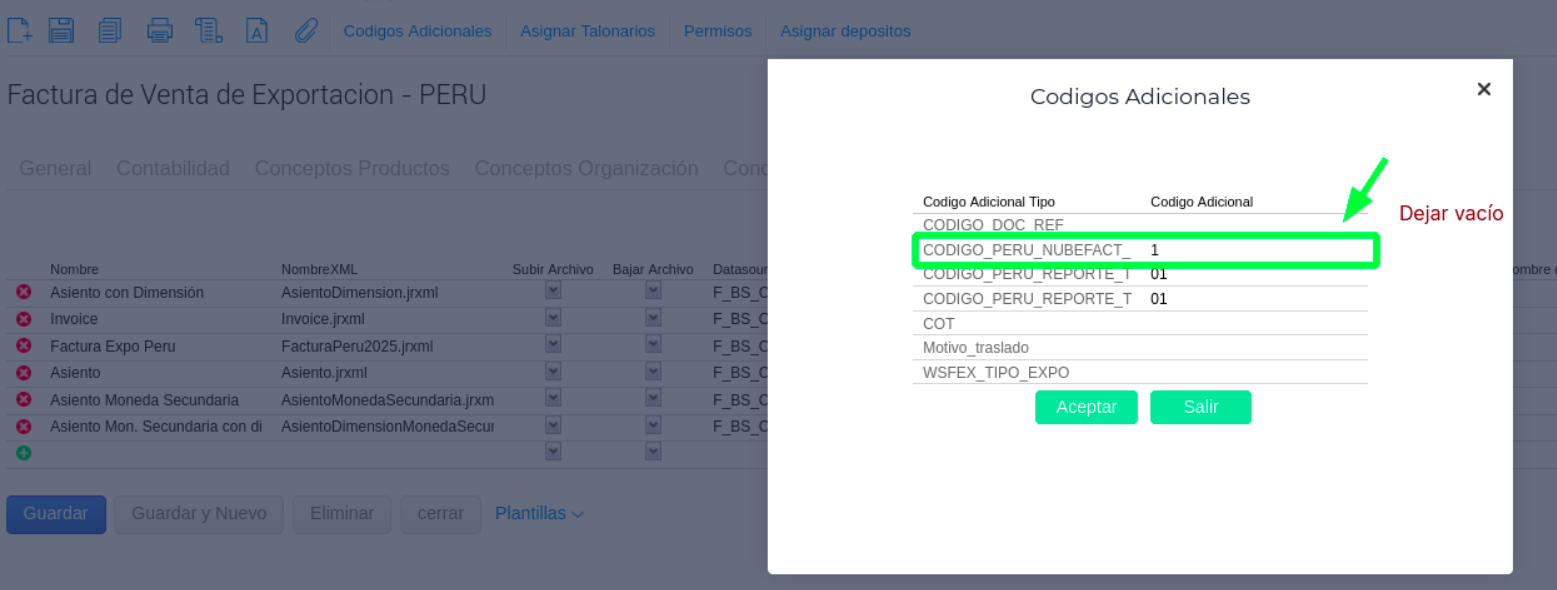Click the CODIGO_PERU_NUBEFACT_ code value field

point(1257,250)
